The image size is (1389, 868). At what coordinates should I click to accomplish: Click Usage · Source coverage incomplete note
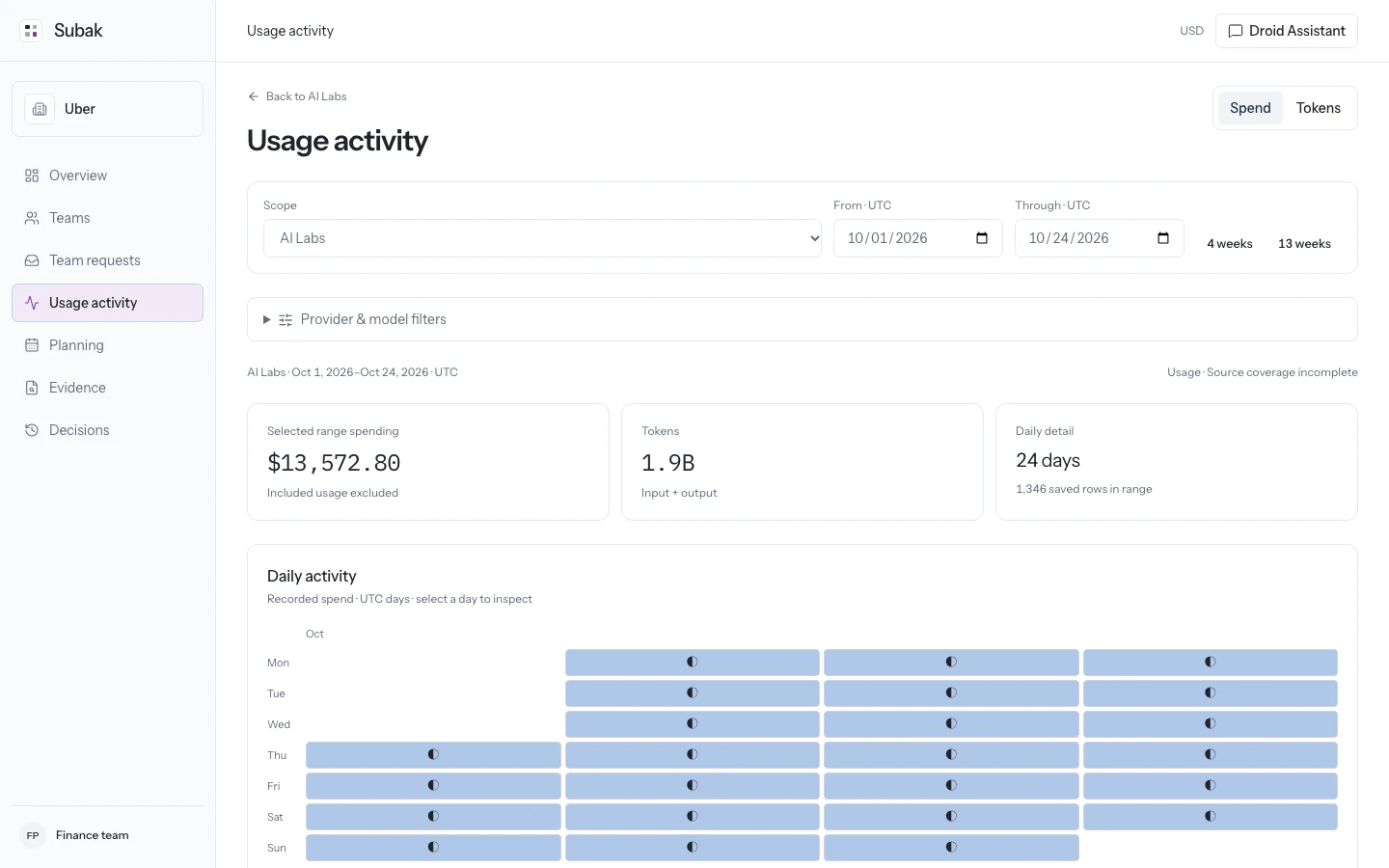[1262, 372]
